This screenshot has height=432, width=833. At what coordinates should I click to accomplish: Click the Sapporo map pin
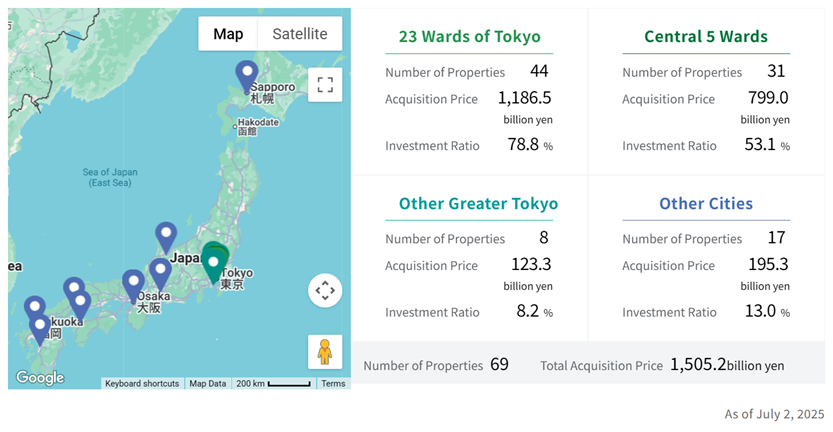tap(247, 77)
